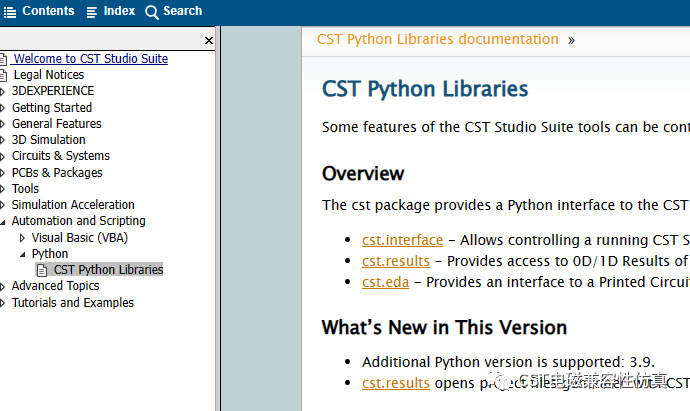Expand the Visual Basic (VBA) node arrow
Viewport: 690px width, 411px height.
22,238
